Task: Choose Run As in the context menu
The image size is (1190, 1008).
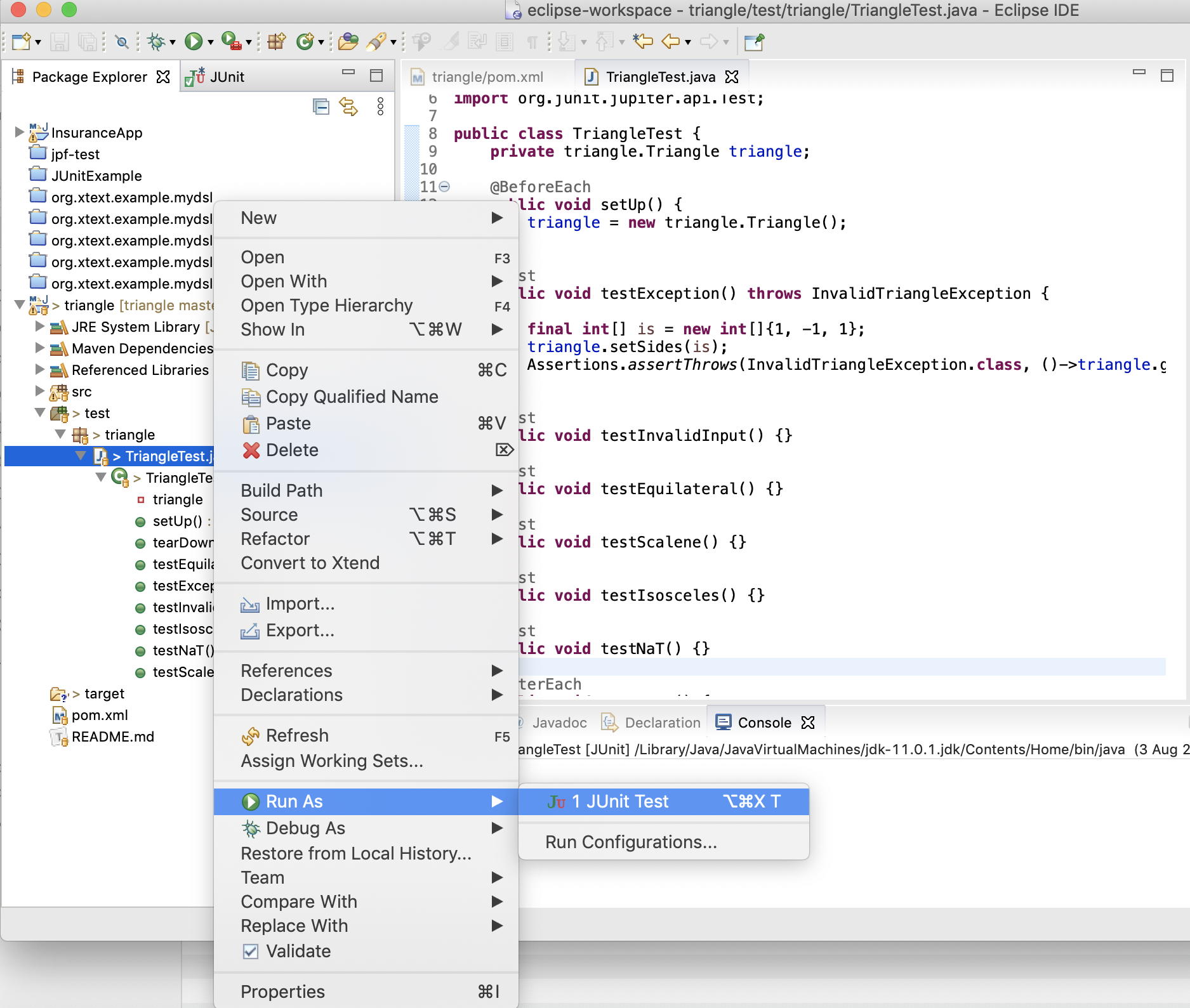Action: [x=366, y=802]
